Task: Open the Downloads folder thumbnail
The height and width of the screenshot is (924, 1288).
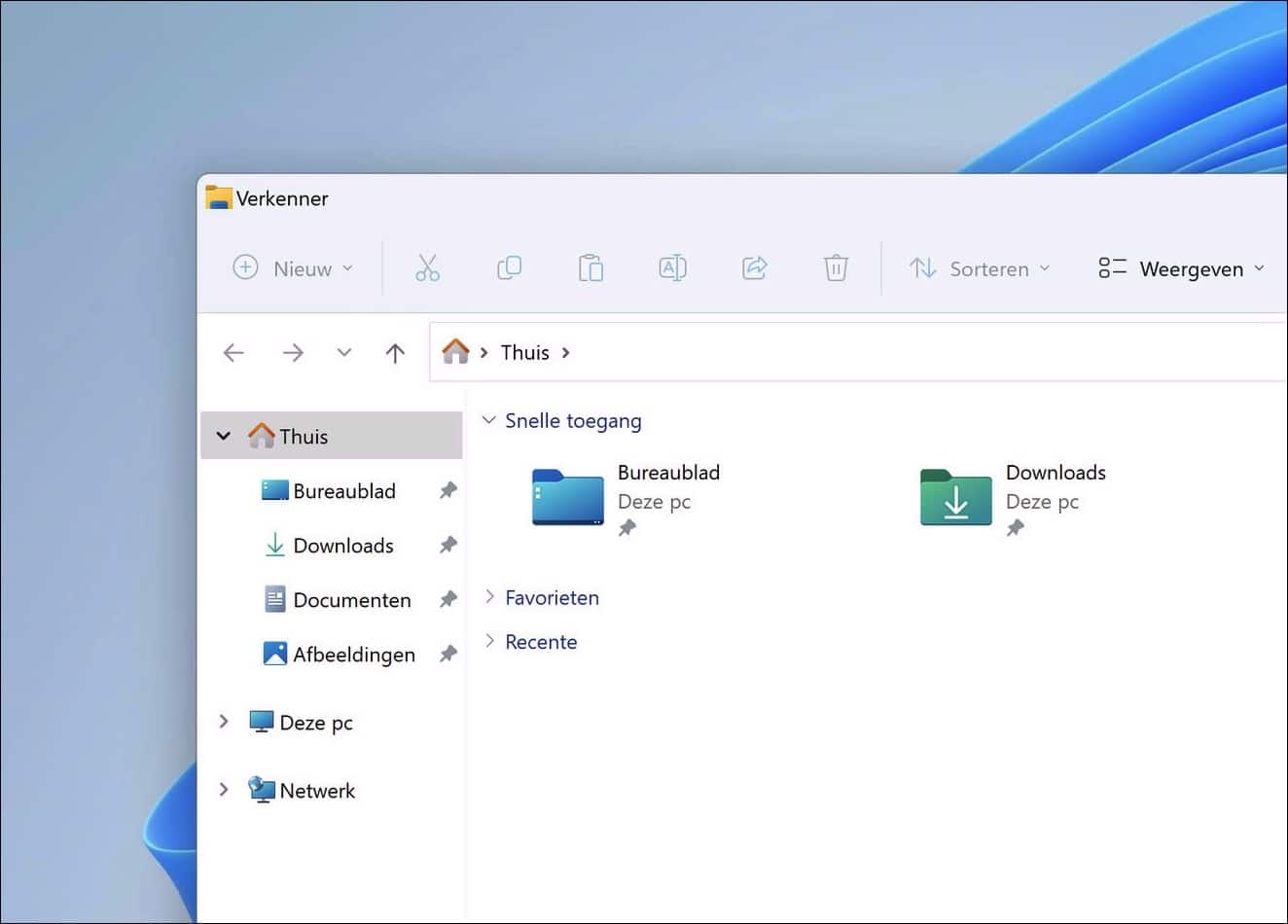Action: click(955, 498)
